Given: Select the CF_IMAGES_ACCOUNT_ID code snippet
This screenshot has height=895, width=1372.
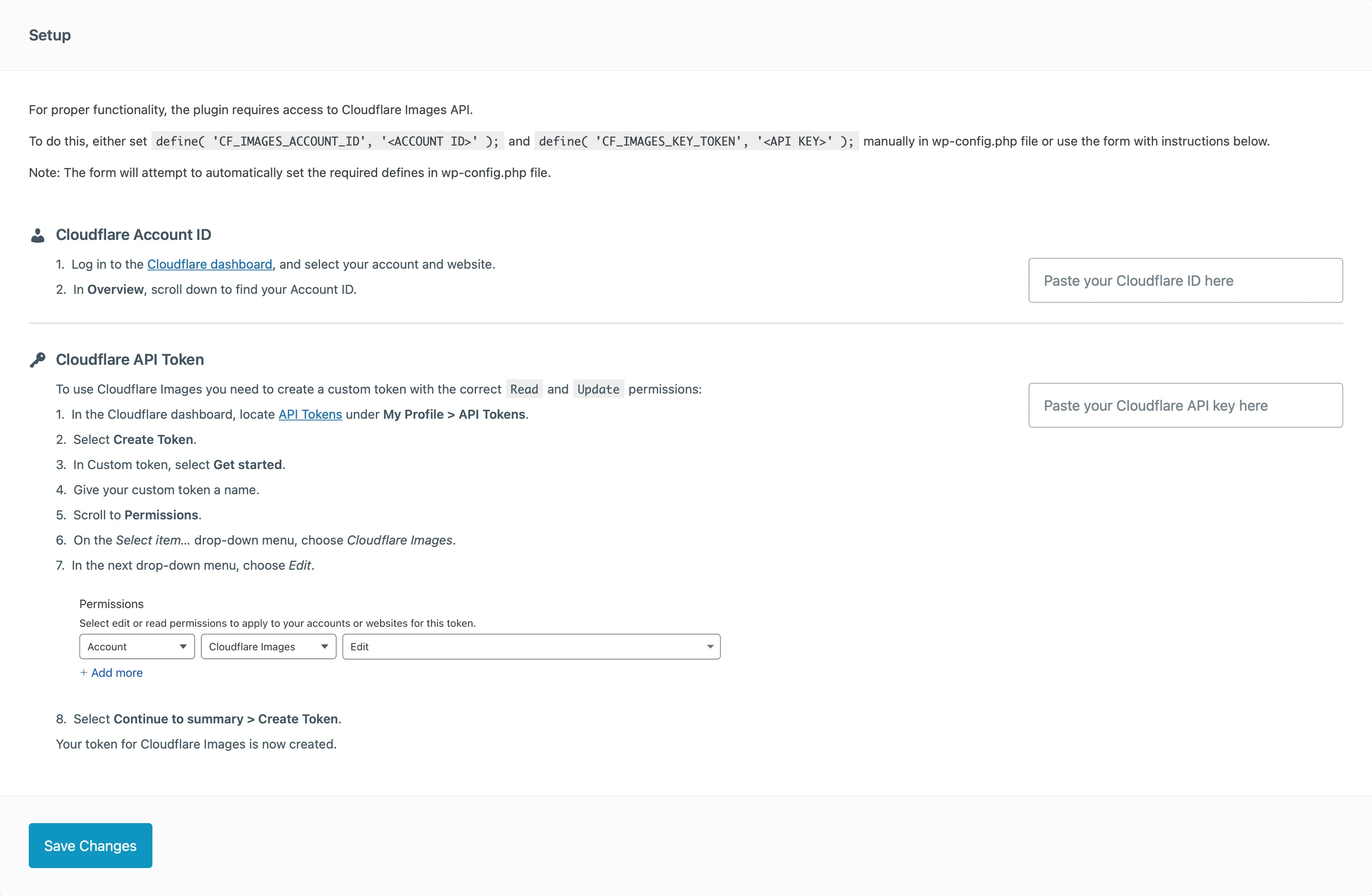Looking at the screenshot, I should click(x=326, y=141).
